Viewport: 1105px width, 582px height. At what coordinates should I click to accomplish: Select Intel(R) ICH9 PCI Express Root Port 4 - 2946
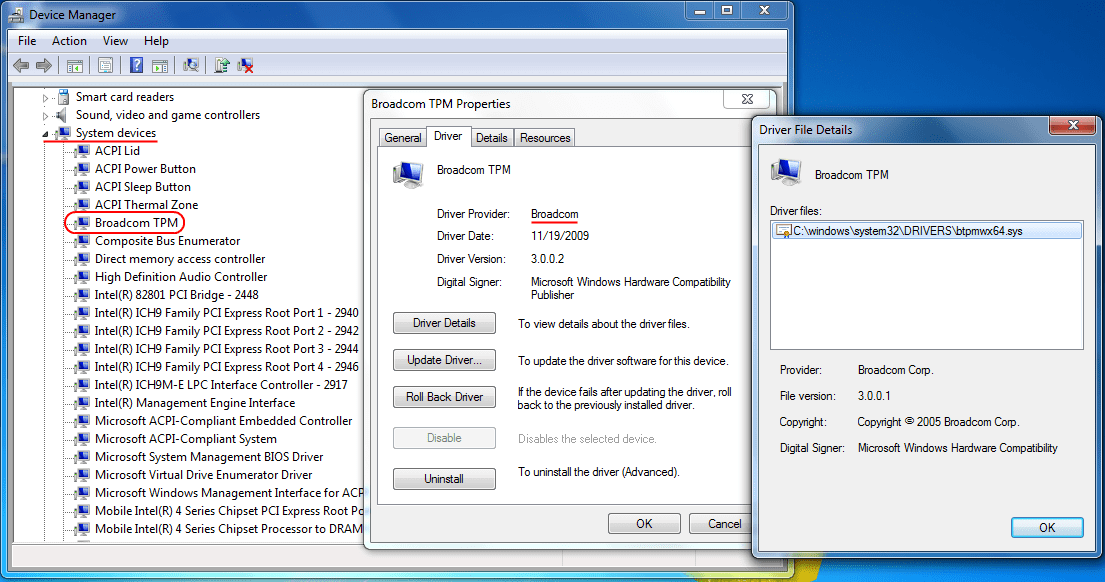(226, 367)
